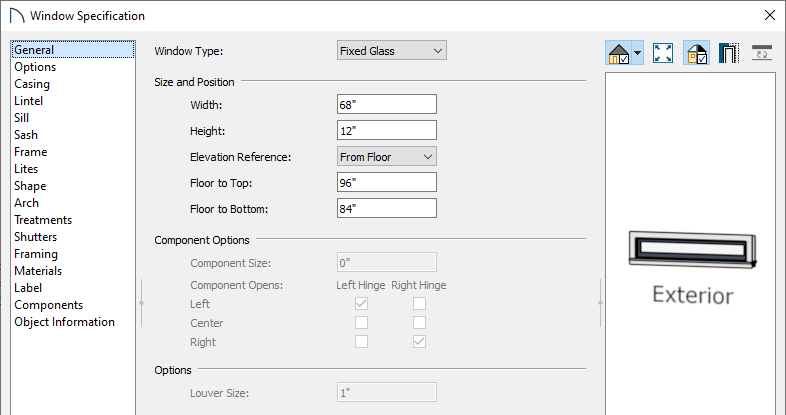Toggle the Left component Left Hinge checkbox
This screenshot has width=786, height=415.
click(361, 304)
